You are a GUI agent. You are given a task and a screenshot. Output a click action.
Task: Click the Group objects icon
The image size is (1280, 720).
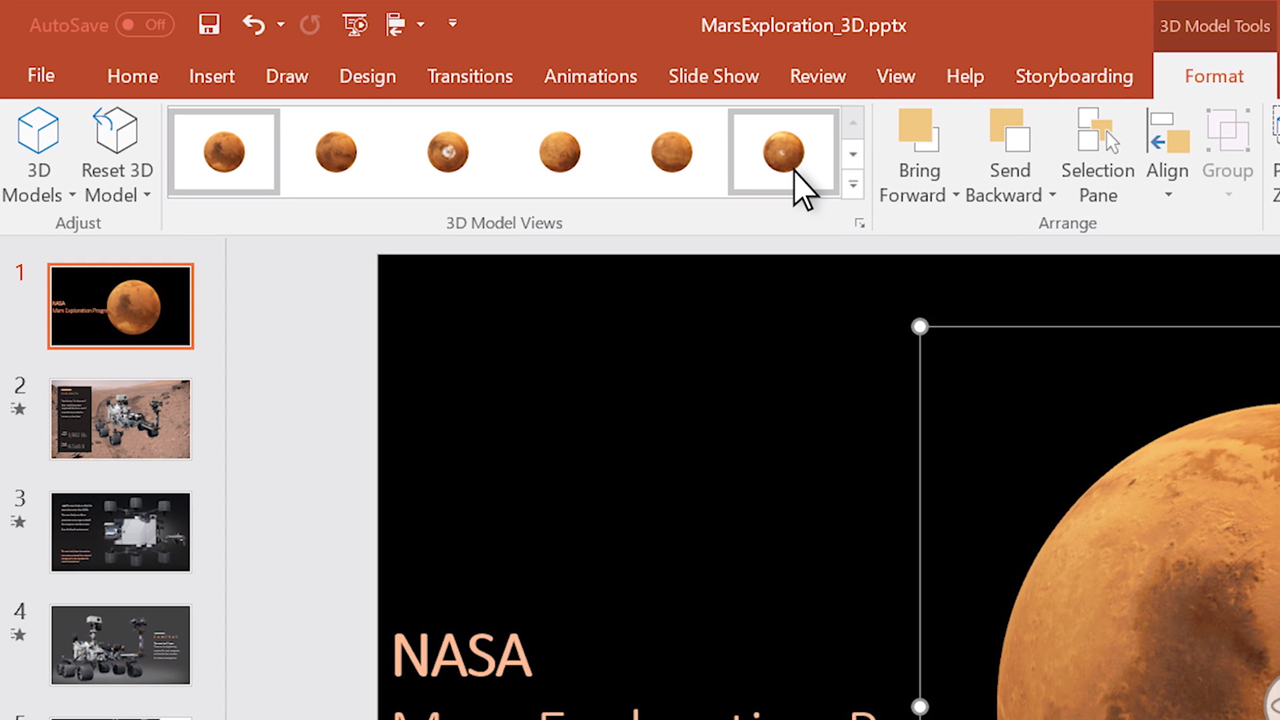[x=1228, y=131]
